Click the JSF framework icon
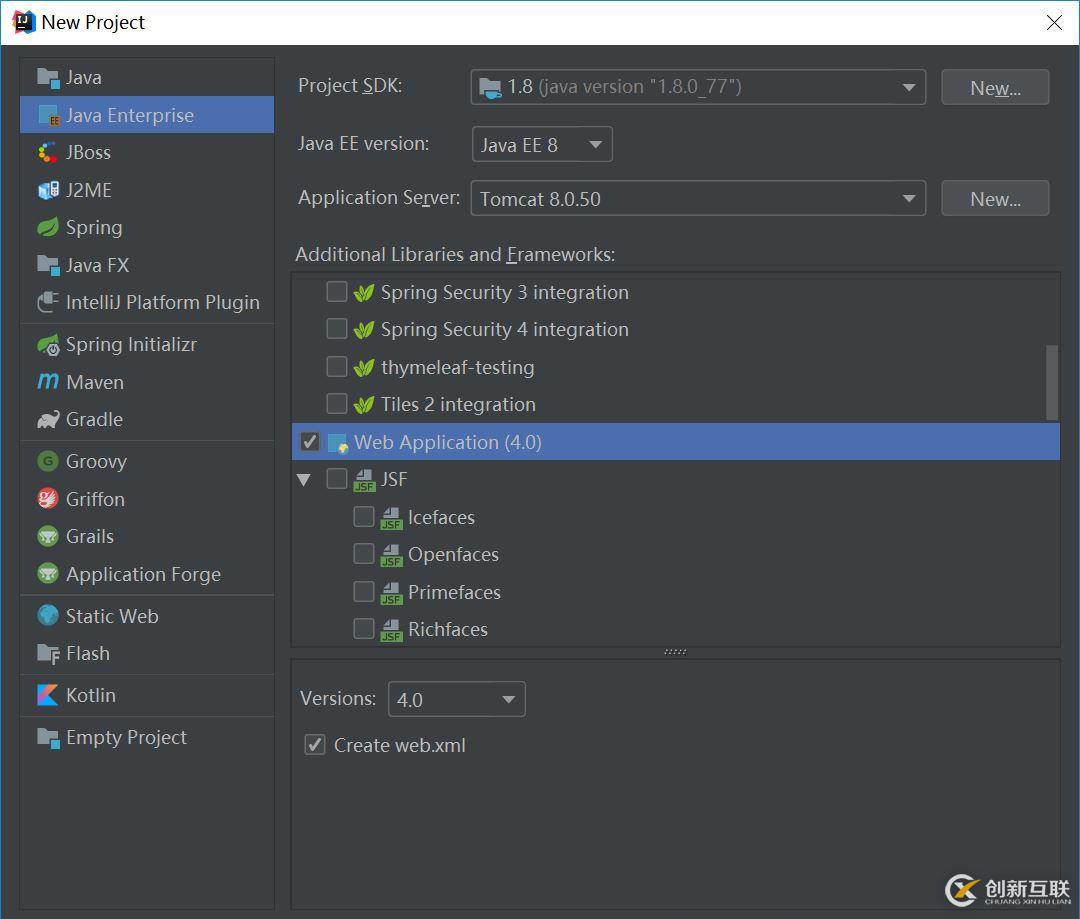Image resolution: width=1080 pixels, height=919 pixels. [364, 479]
